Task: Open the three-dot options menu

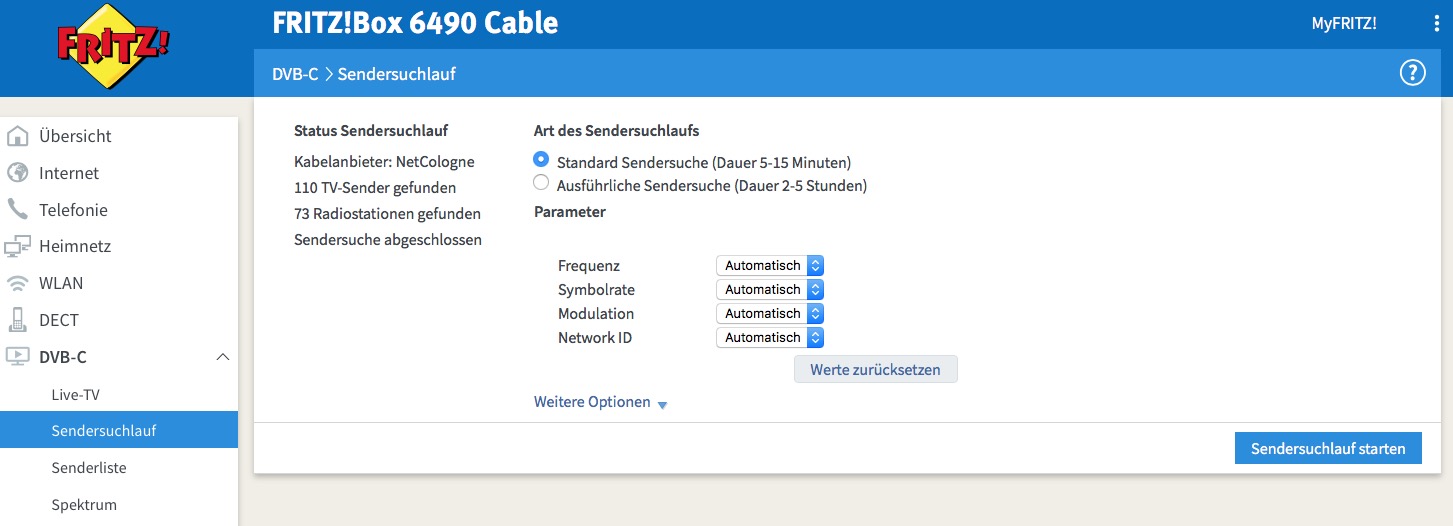Action: click(1436, 24)
